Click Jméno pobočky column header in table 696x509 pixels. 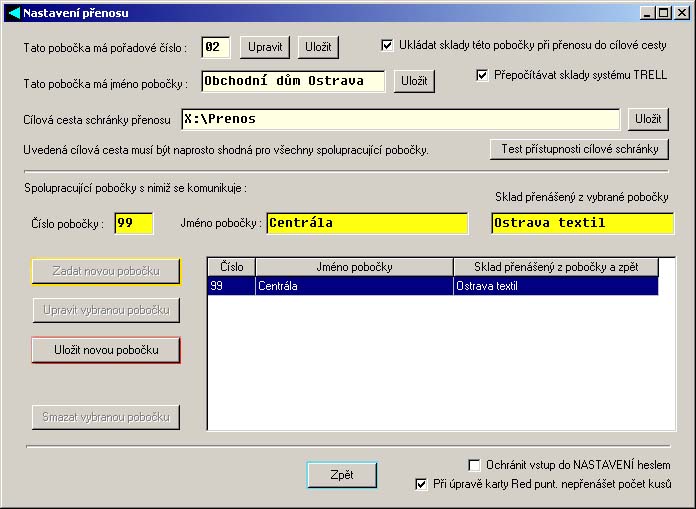[x=354, y=267]
